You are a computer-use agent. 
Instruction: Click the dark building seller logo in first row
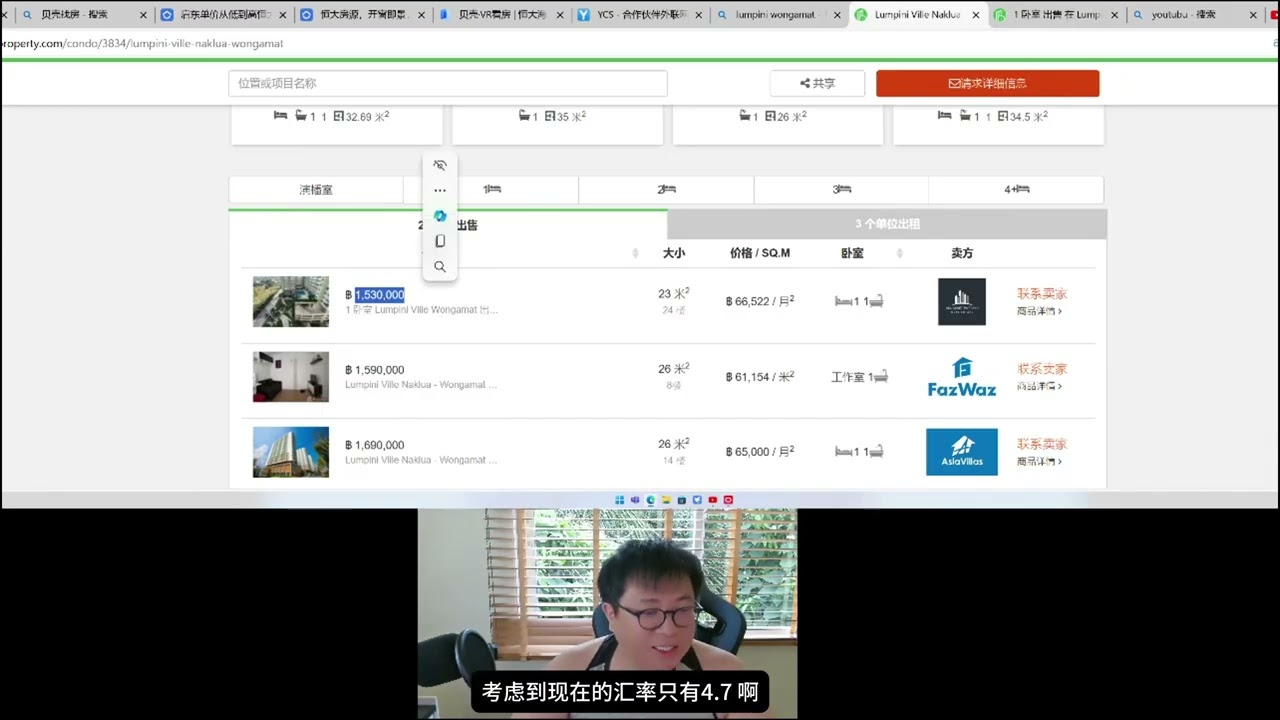[962, 301]
